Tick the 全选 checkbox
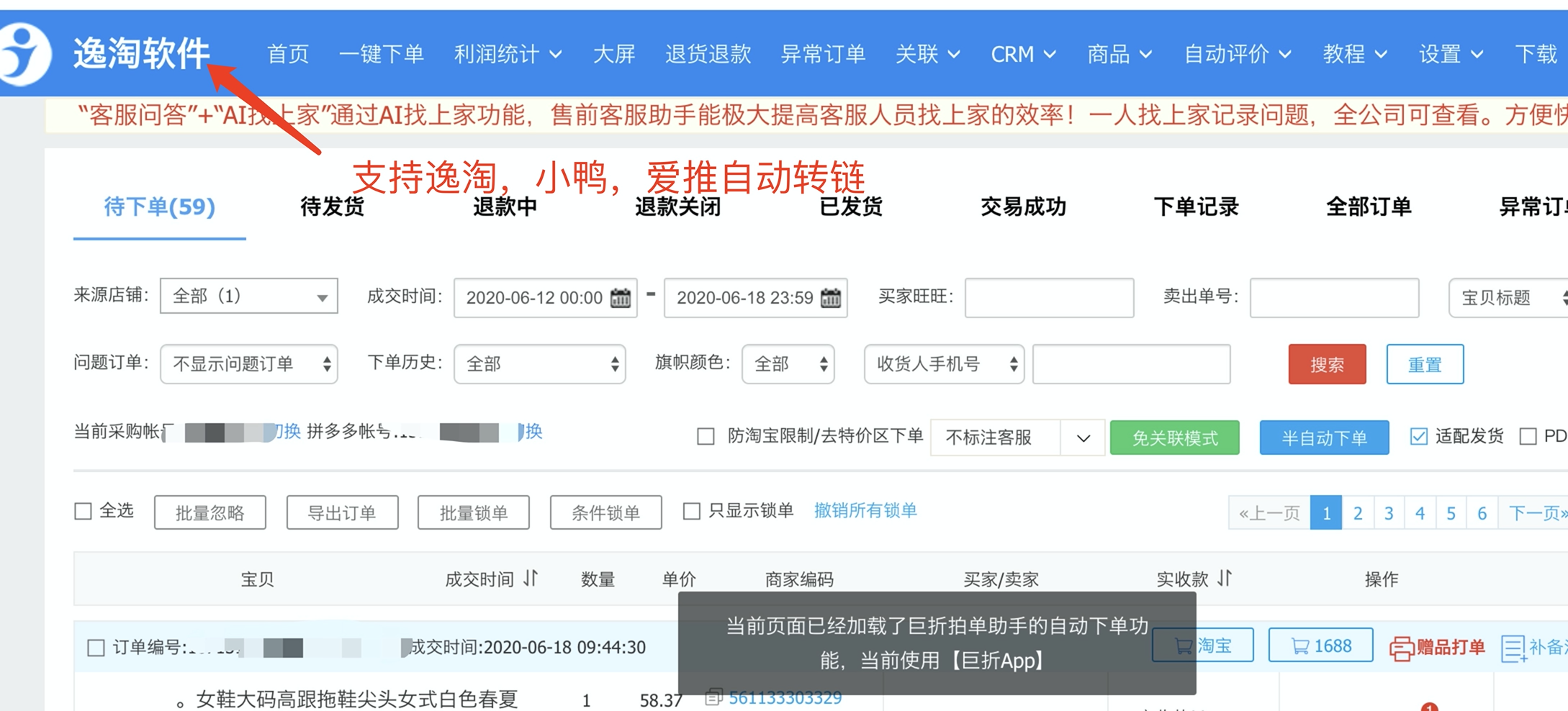The width and height of the screenshot is (1568, 711). point(84,511)
